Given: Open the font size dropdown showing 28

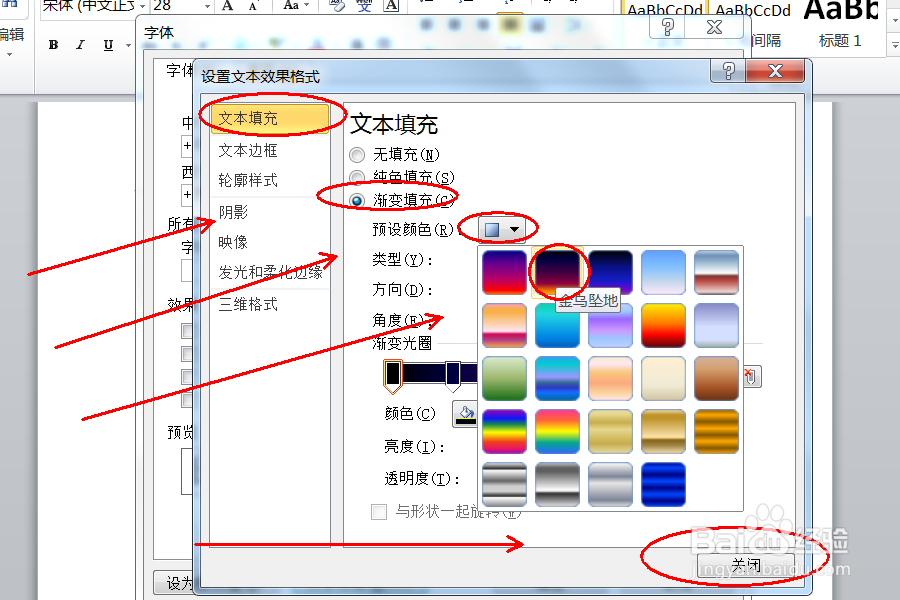Looking at the screenshot, I should point(209,7).
